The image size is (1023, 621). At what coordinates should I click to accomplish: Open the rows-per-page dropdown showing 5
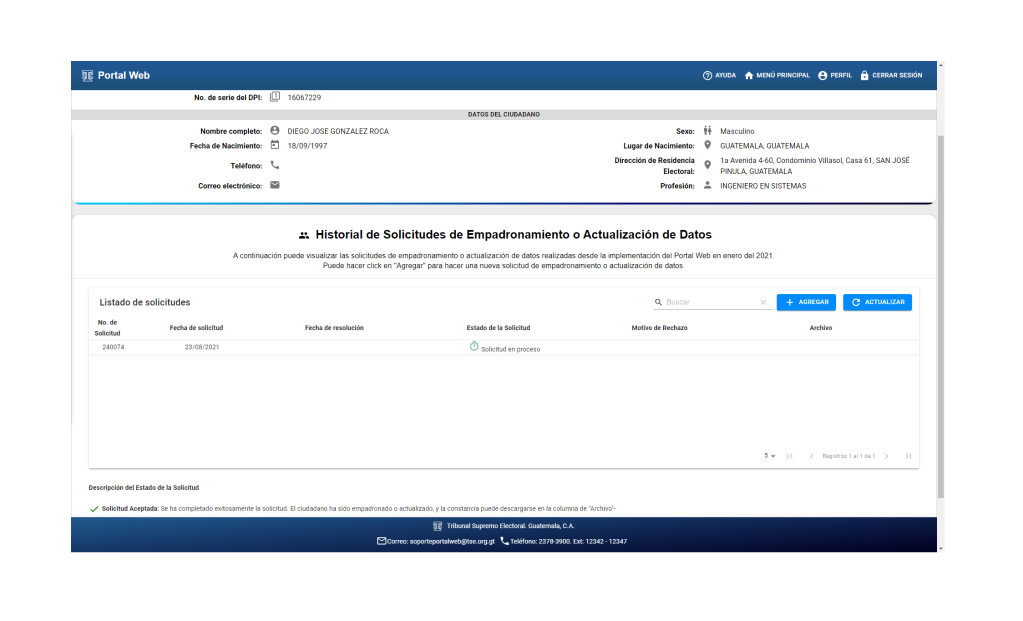pos(770,456)
